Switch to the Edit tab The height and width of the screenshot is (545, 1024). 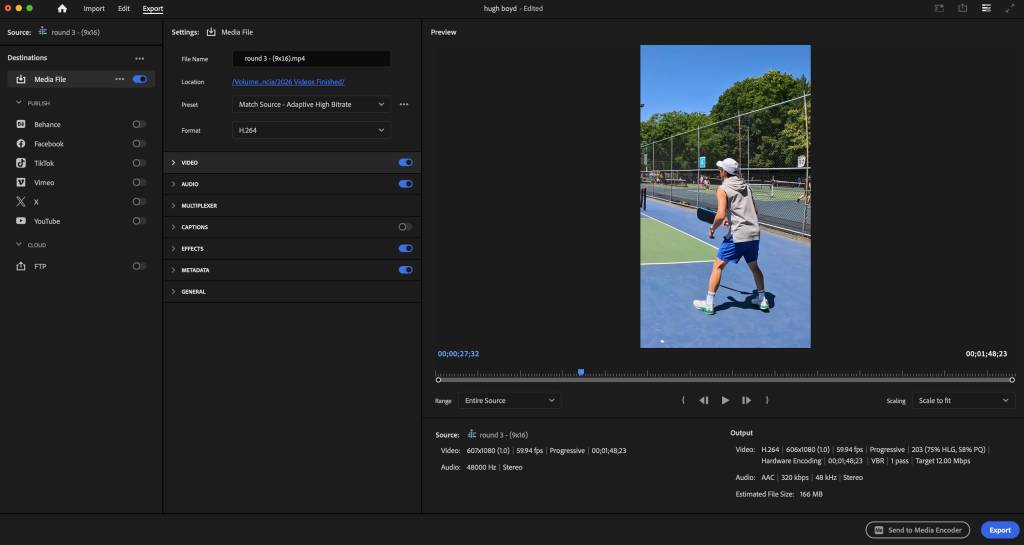coord(123,8)
